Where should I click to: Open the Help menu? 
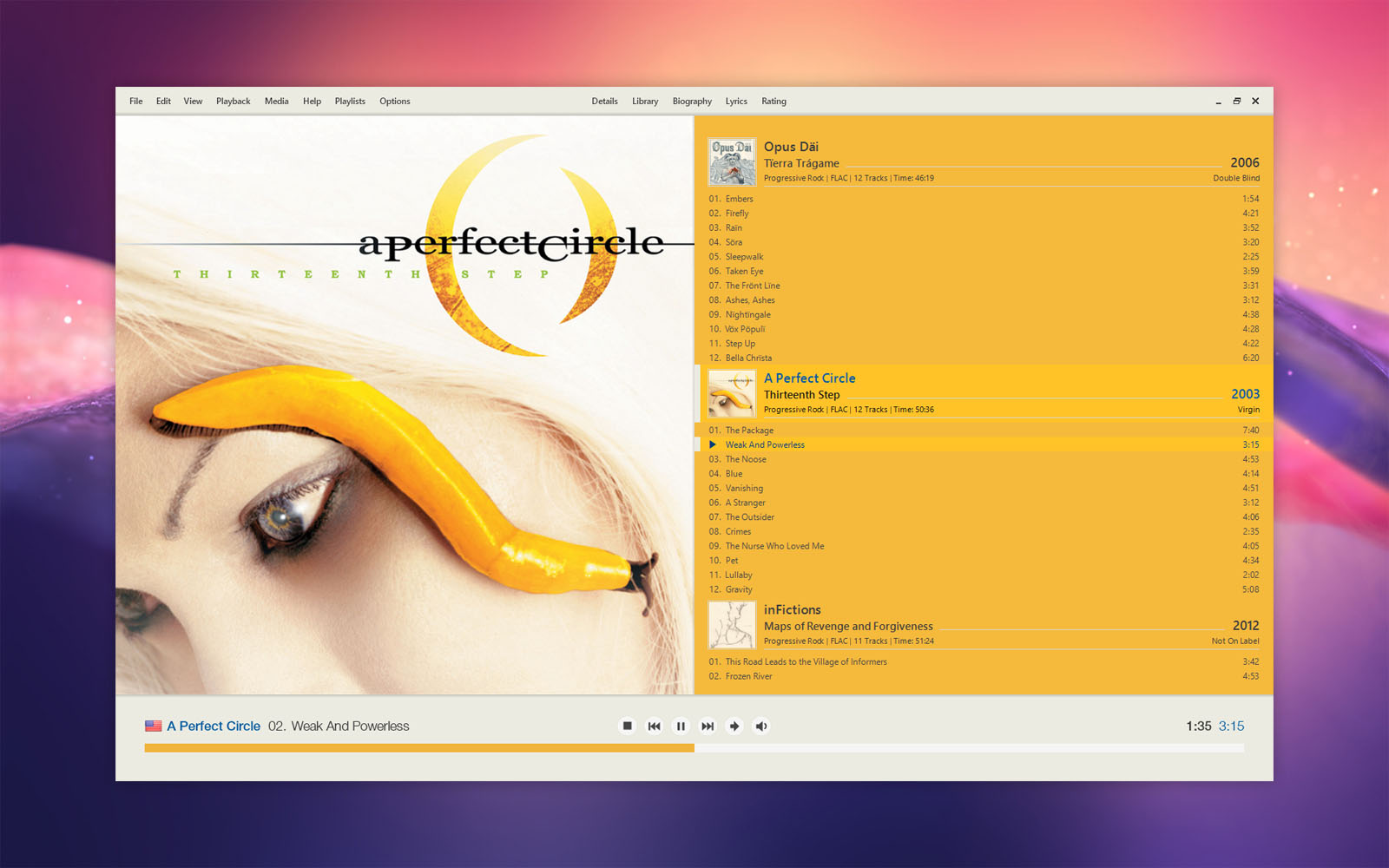pos(312,101)
